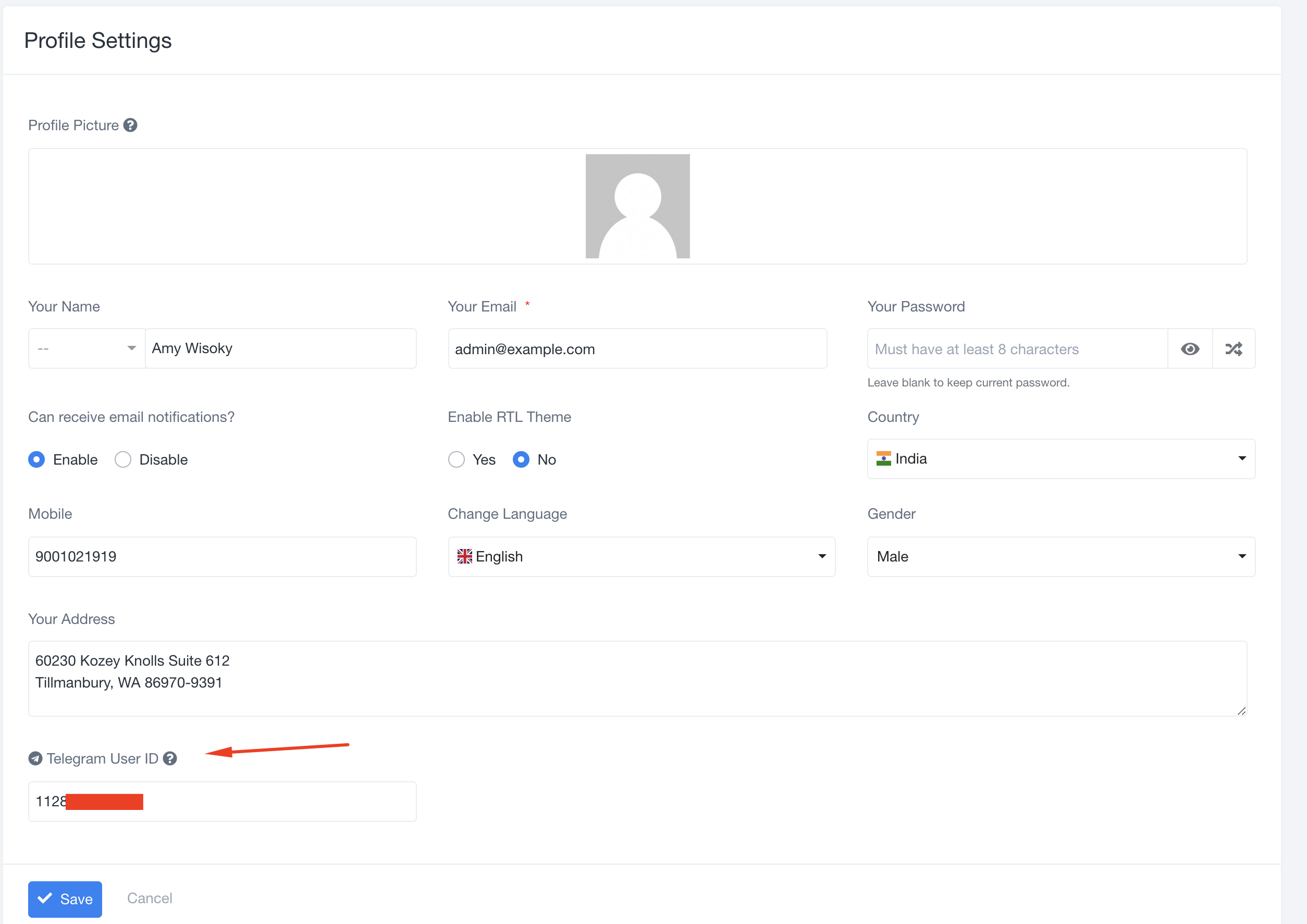Viewport: 1307px width, 924px height.
Task: Click the Save button
Action: (65, 899)
